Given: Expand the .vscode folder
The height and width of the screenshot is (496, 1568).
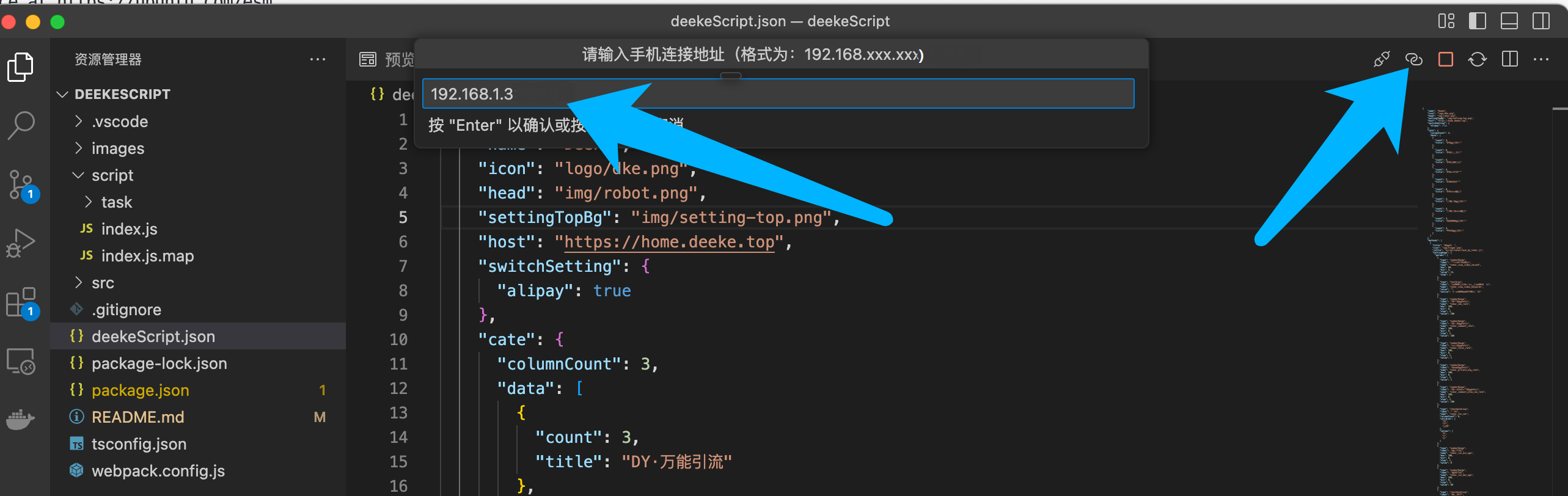Looking at the screenshot, I should 120,122.
